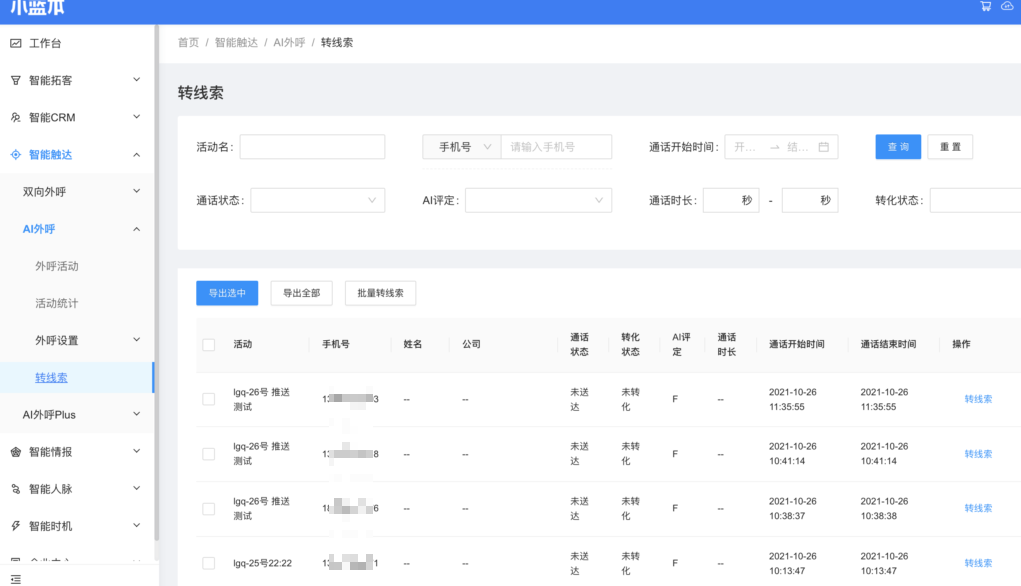Click the 智能拓客 funnel icon in sidebar

[x=15, y=80]
